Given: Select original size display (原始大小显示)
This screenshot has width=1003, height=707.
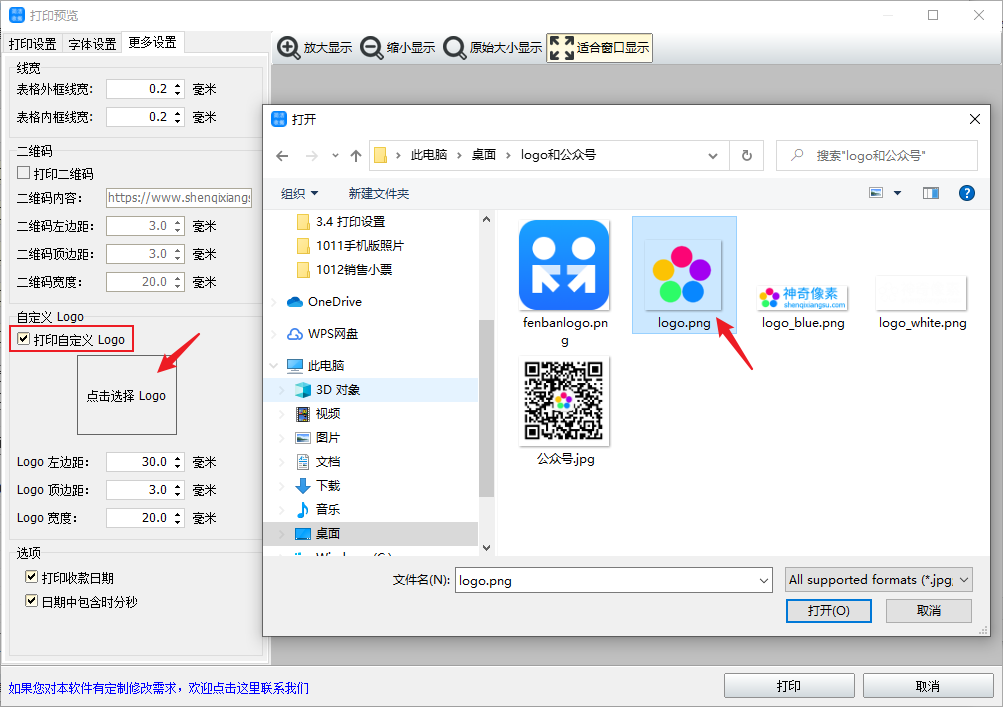Looking at the screenshot, I should [x=455, y=47].
